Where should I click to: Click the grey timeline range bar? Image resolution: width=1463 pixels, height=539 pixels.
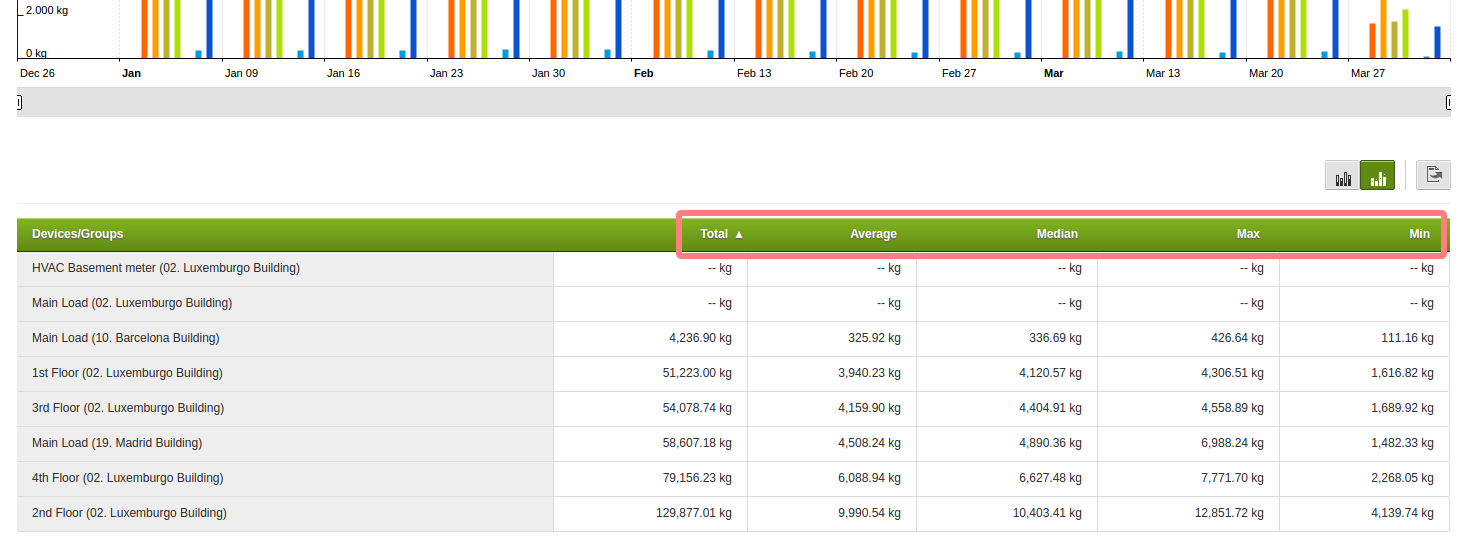(x=734, y=102)
